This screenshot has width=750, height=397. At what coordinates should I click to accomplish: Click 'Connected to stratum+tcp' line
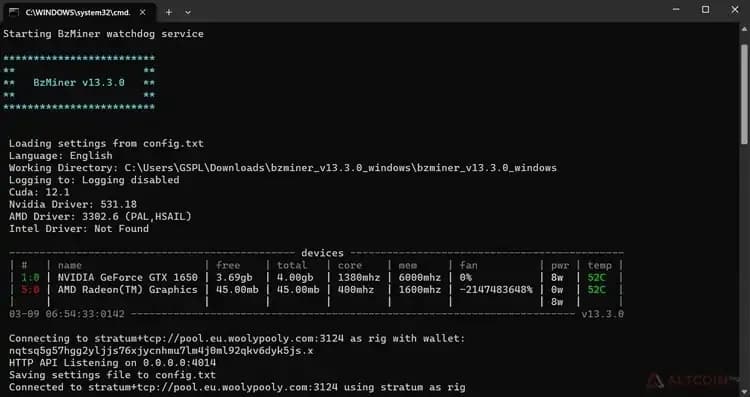[x=237, y=387]
